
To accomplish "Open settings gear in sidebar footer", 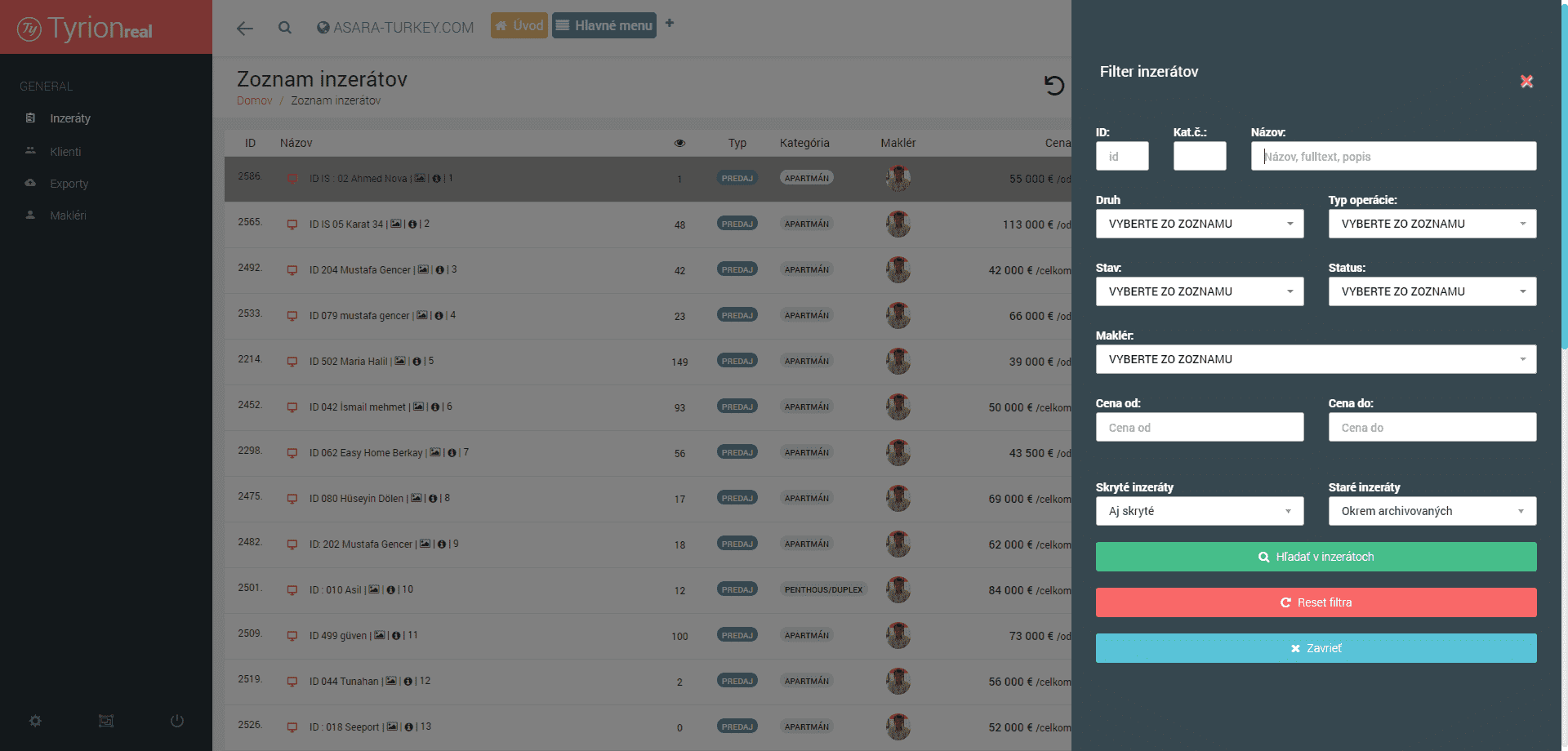I will point(35,721).
